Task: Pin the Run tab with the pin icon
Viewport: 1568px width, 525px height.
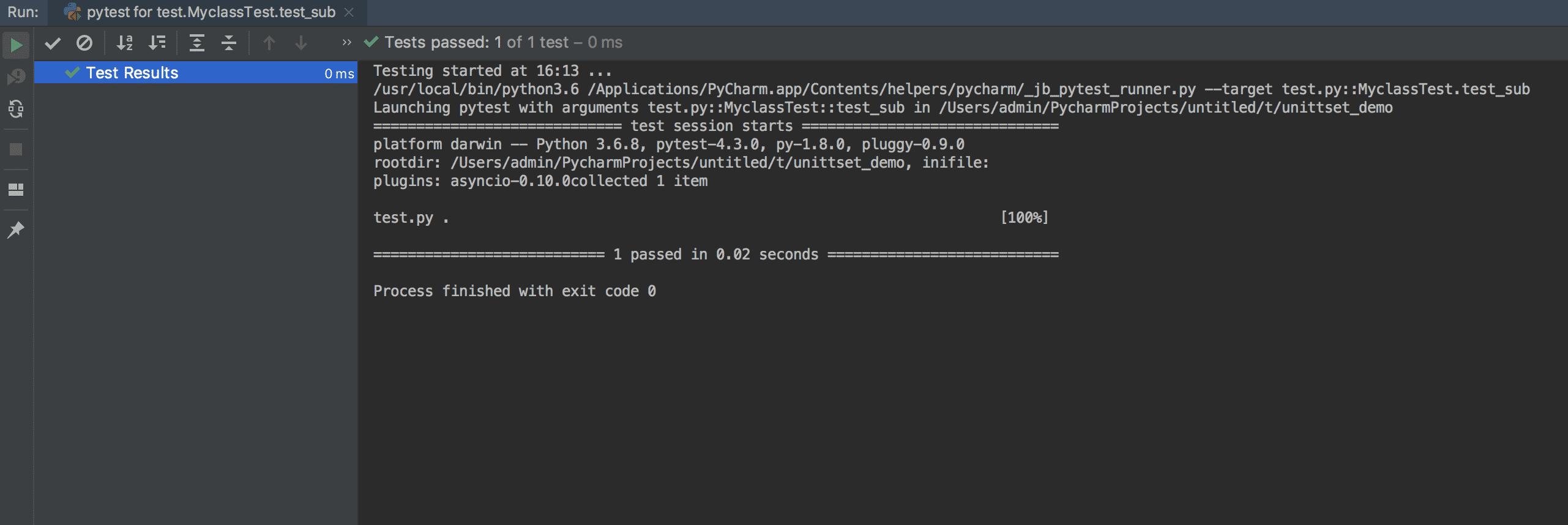Action: 16,230
